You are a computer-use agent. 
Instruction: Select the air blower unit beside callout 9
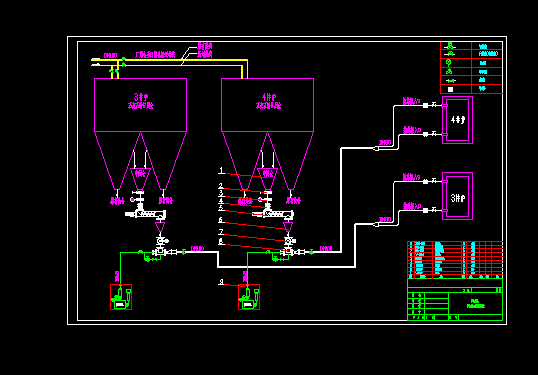coord(249,297)
